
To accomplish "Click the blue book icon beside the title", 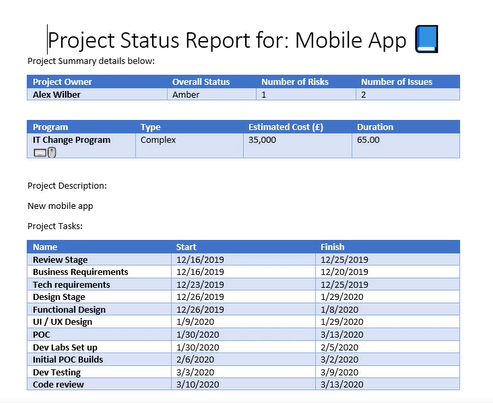I will [x=426, y=39].
